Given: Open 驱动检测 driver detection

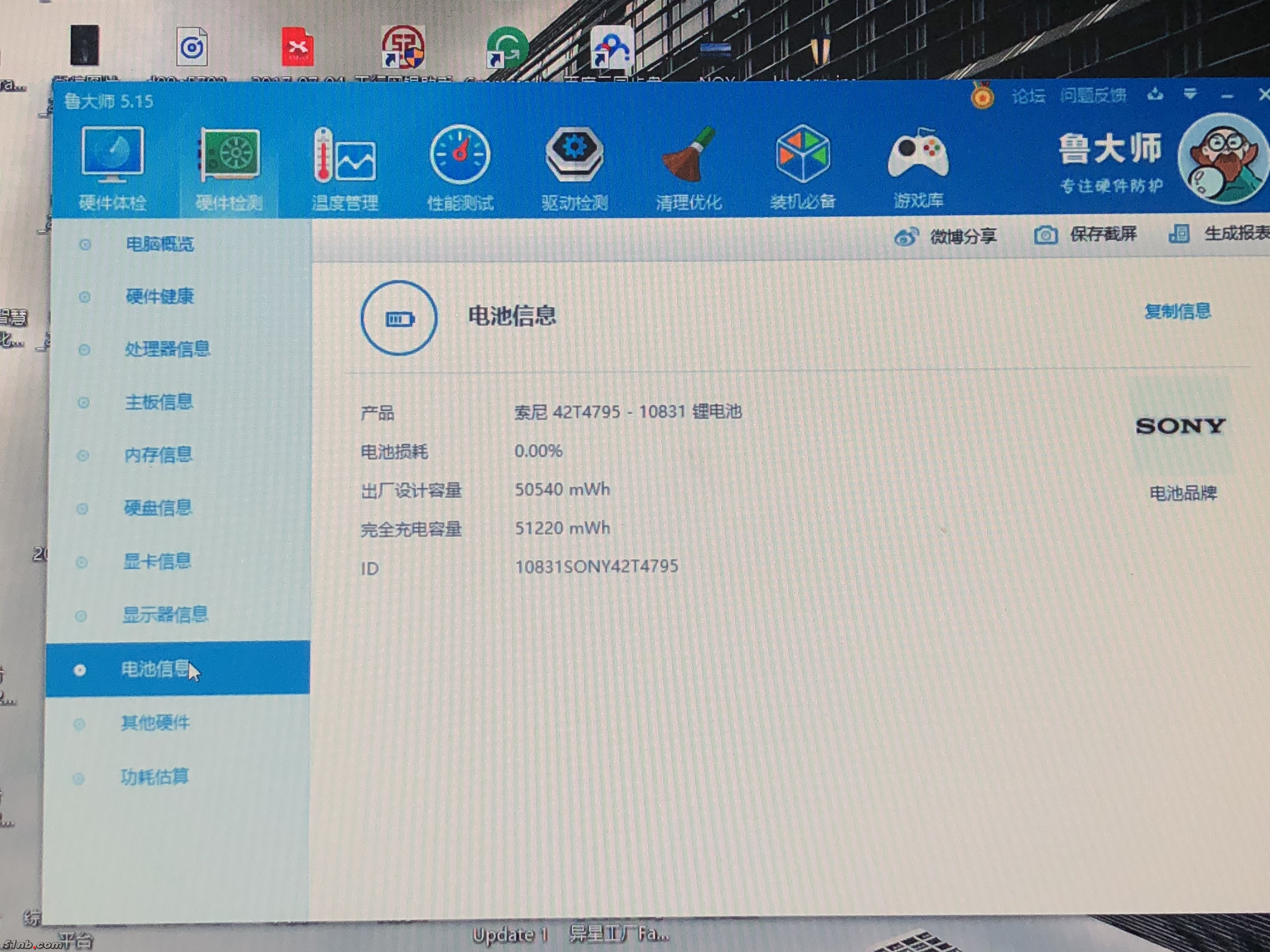Looking at the screenshot, I should click(574, 168).
